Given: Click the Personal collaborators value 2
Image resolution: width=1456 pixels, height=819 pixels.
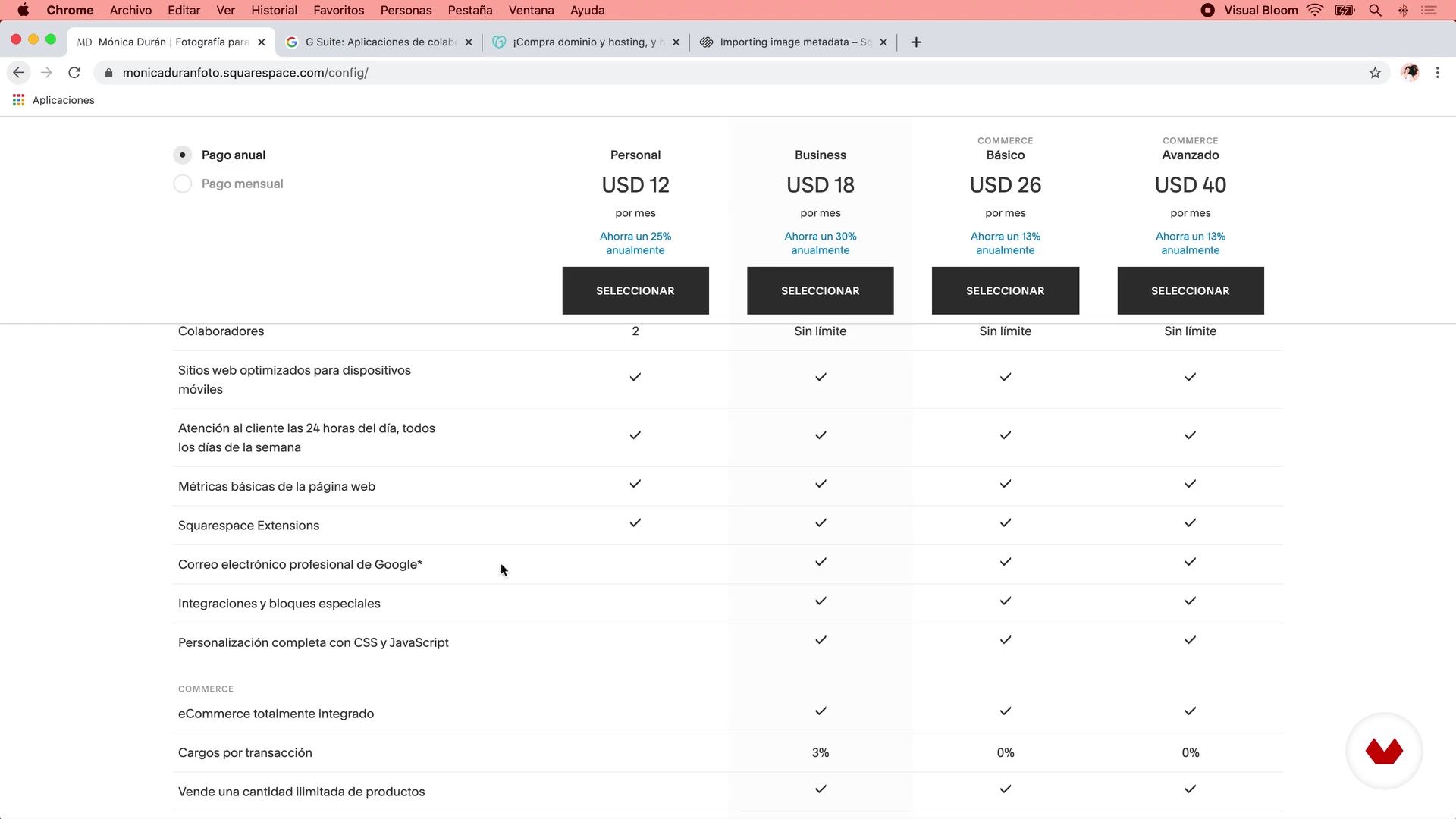Looking at the screenshot, I should [635, 331].
